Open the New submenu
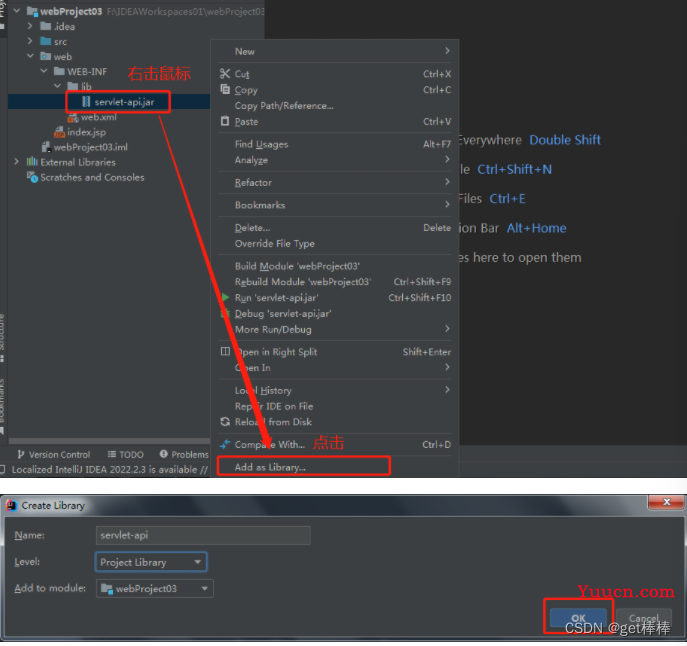 [x=335, y=51]
